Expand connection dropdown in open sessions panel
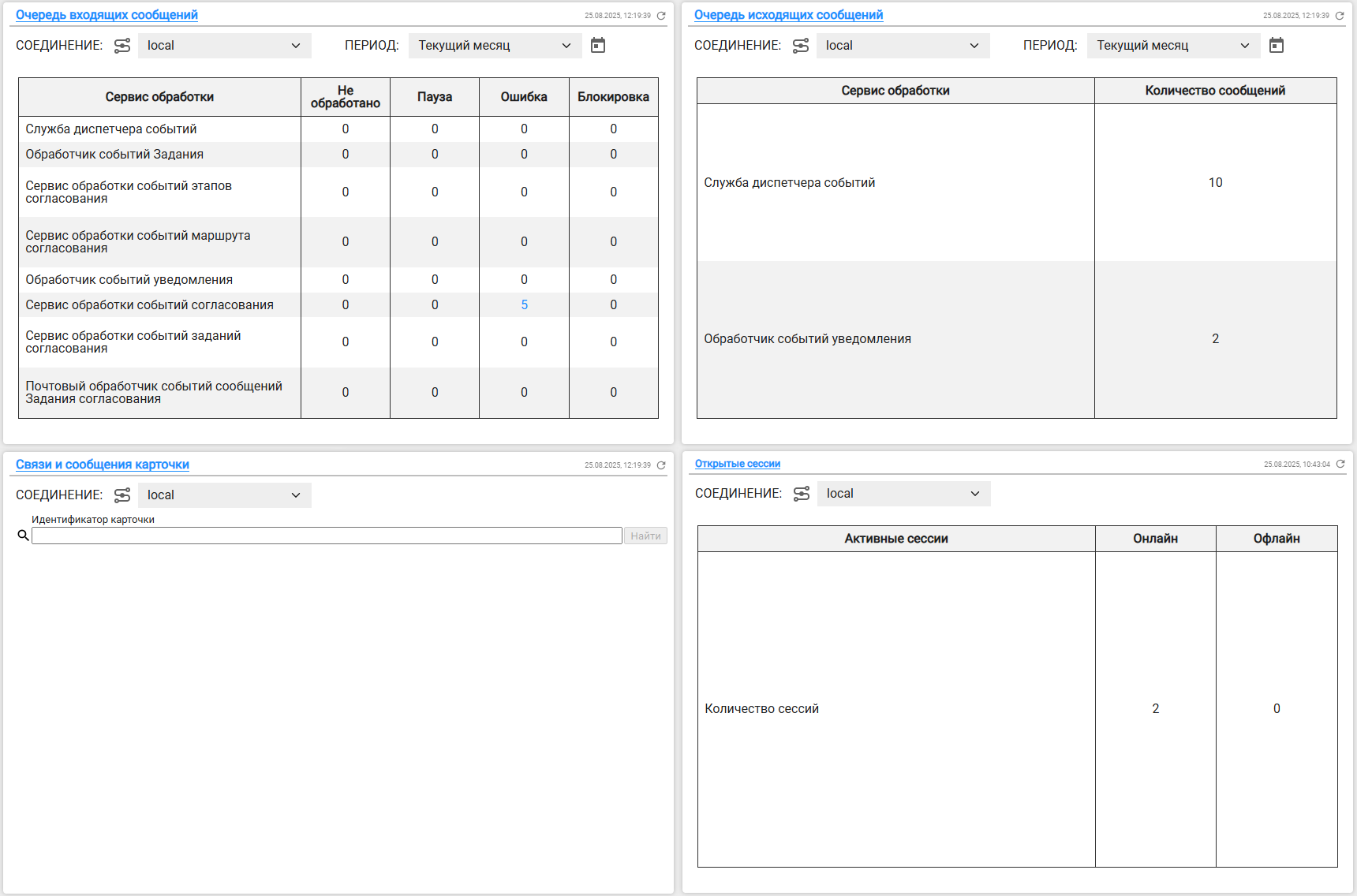The width and height of the screenshot is (1357, 896). coord(903,494)
